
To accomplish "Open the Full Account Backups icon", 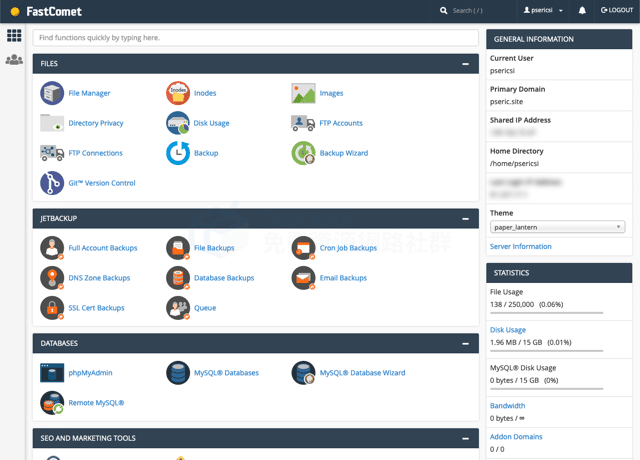I will click(x=52, y=248).
